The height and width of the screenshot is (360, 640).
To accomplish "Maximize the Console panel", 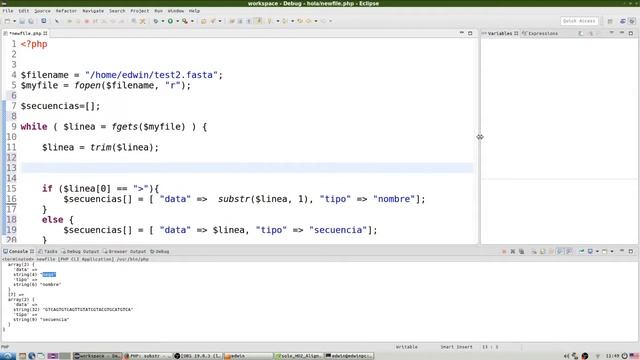I will (x=631, y=251).
